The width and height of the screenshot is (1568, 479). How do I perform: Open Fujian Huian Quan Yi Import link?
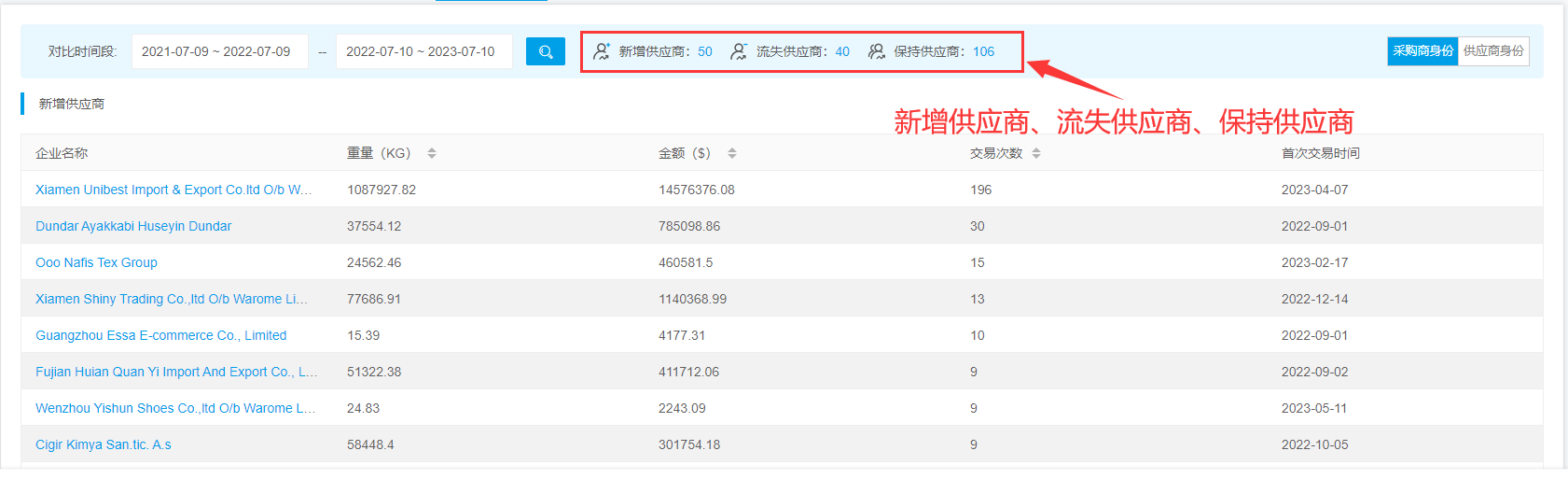tap(176, 372)
